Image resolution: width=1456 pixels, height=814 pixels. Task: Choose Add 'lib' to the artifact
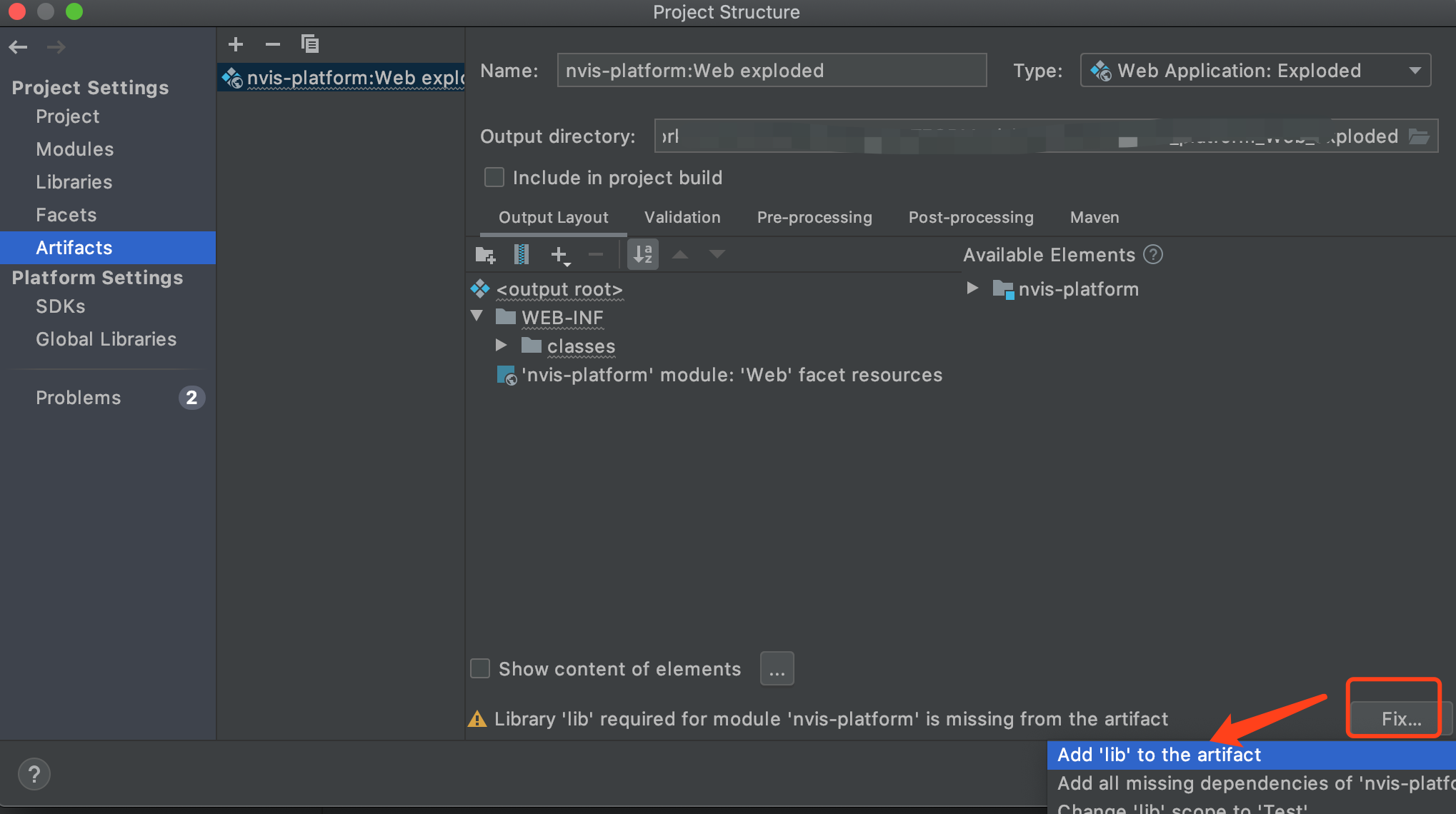tap(1252, 755)
